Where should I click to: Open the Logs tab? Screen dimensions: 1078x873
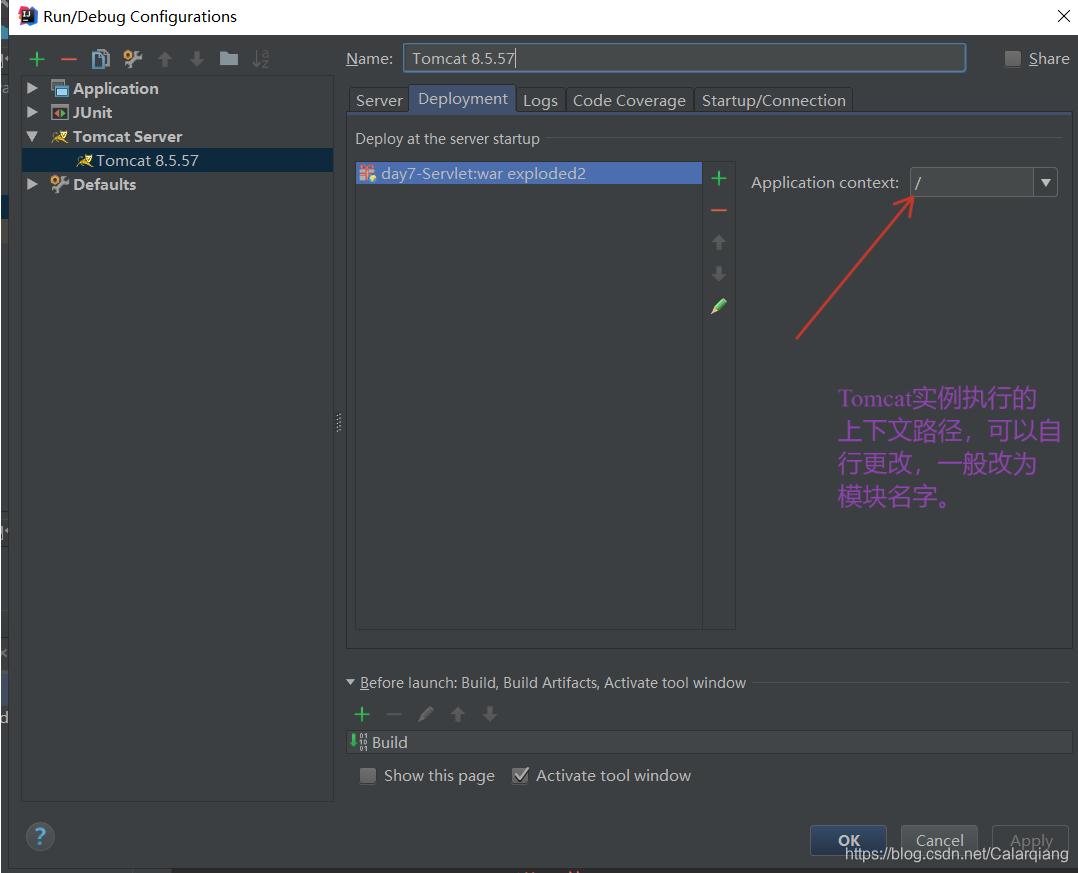point(540,100)
